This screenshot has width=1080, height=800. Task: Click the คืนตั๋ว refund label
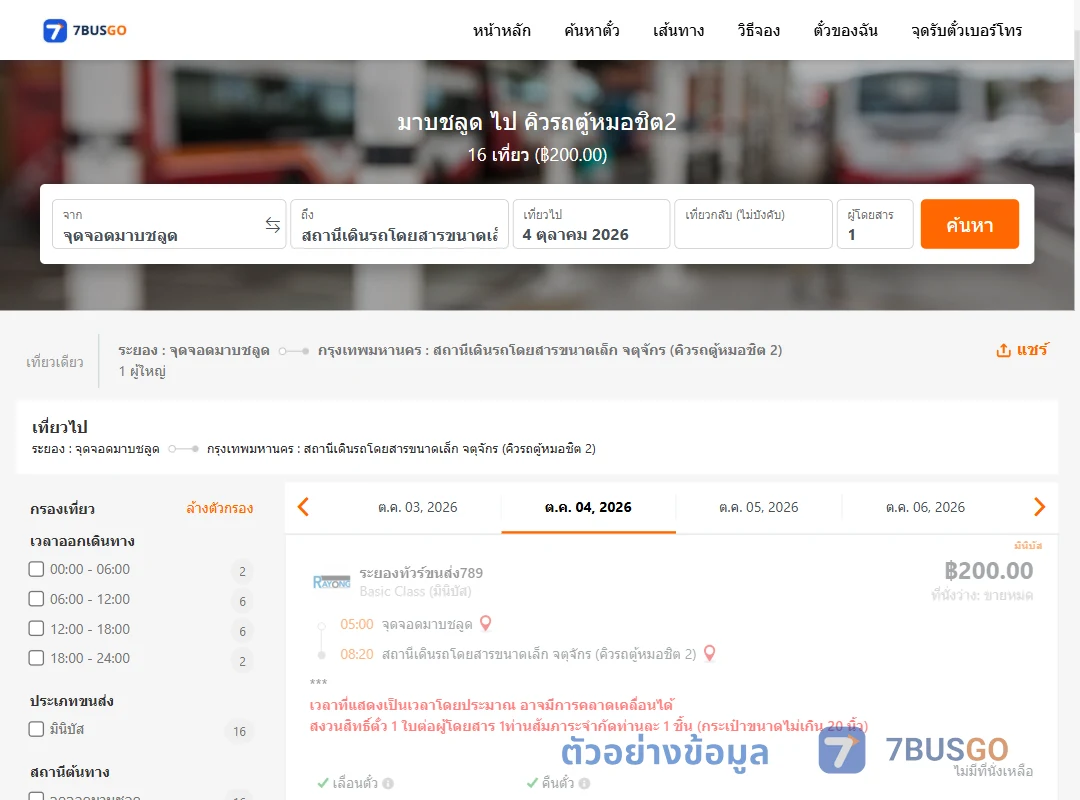(557, 783)
